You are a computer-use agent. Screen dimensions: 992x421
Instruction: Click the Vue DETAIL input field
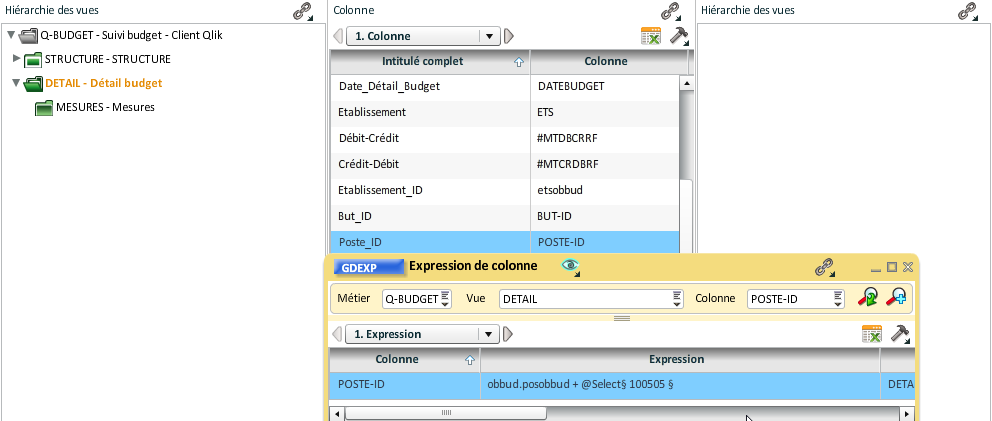[x=592, y=299]
